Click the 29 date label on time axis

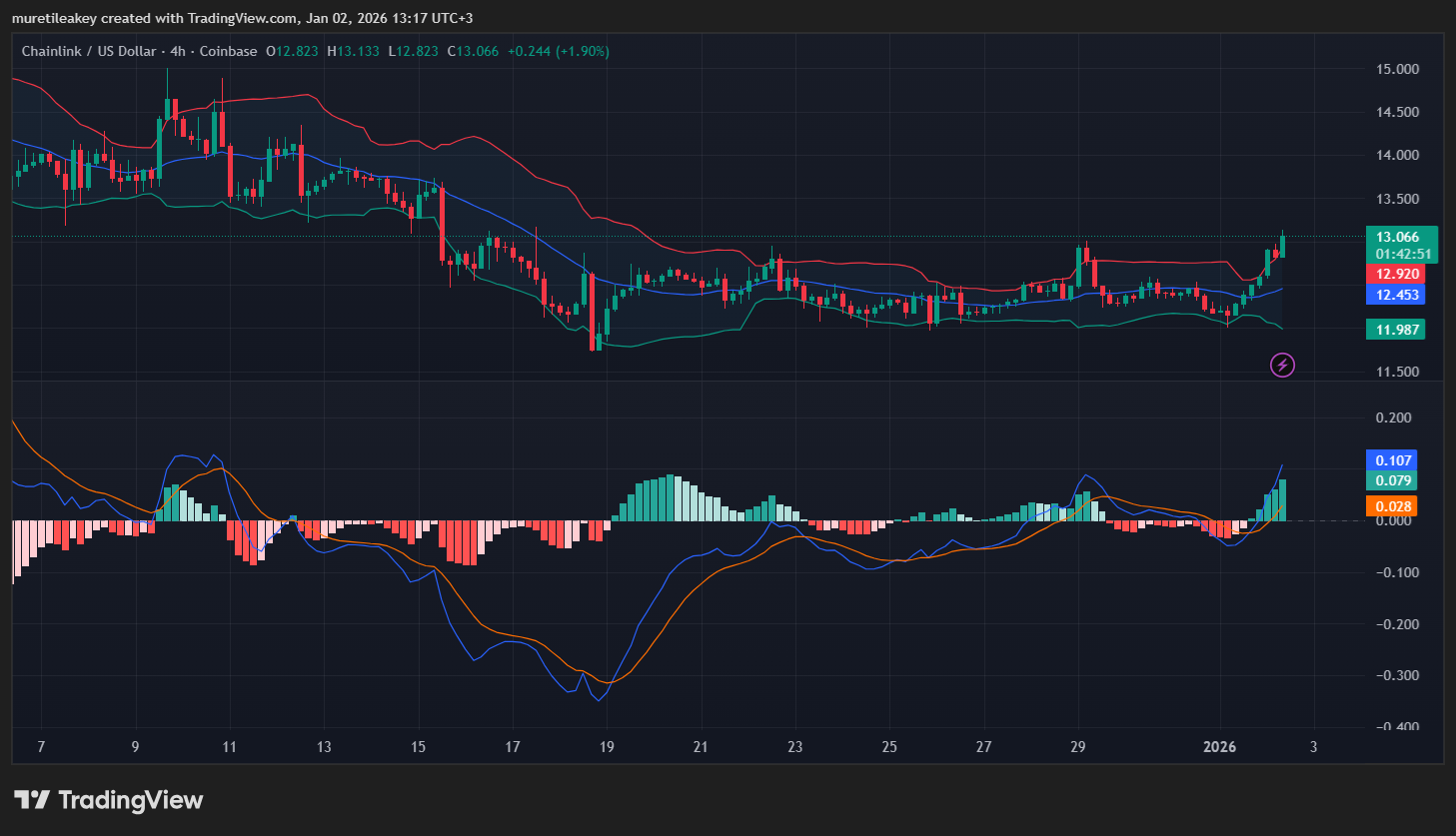(1077, 747)
